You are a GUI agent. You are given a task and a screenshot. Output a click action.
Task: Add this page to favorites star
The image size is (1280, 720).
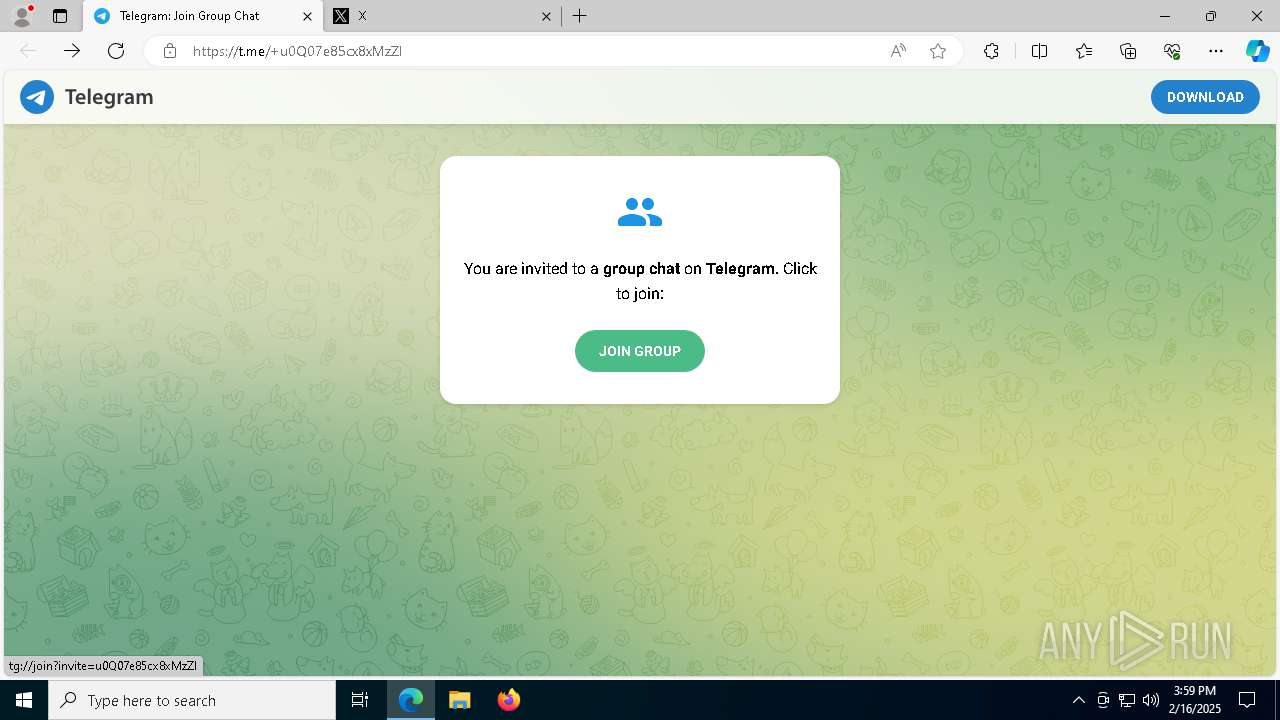pos(938,51)
